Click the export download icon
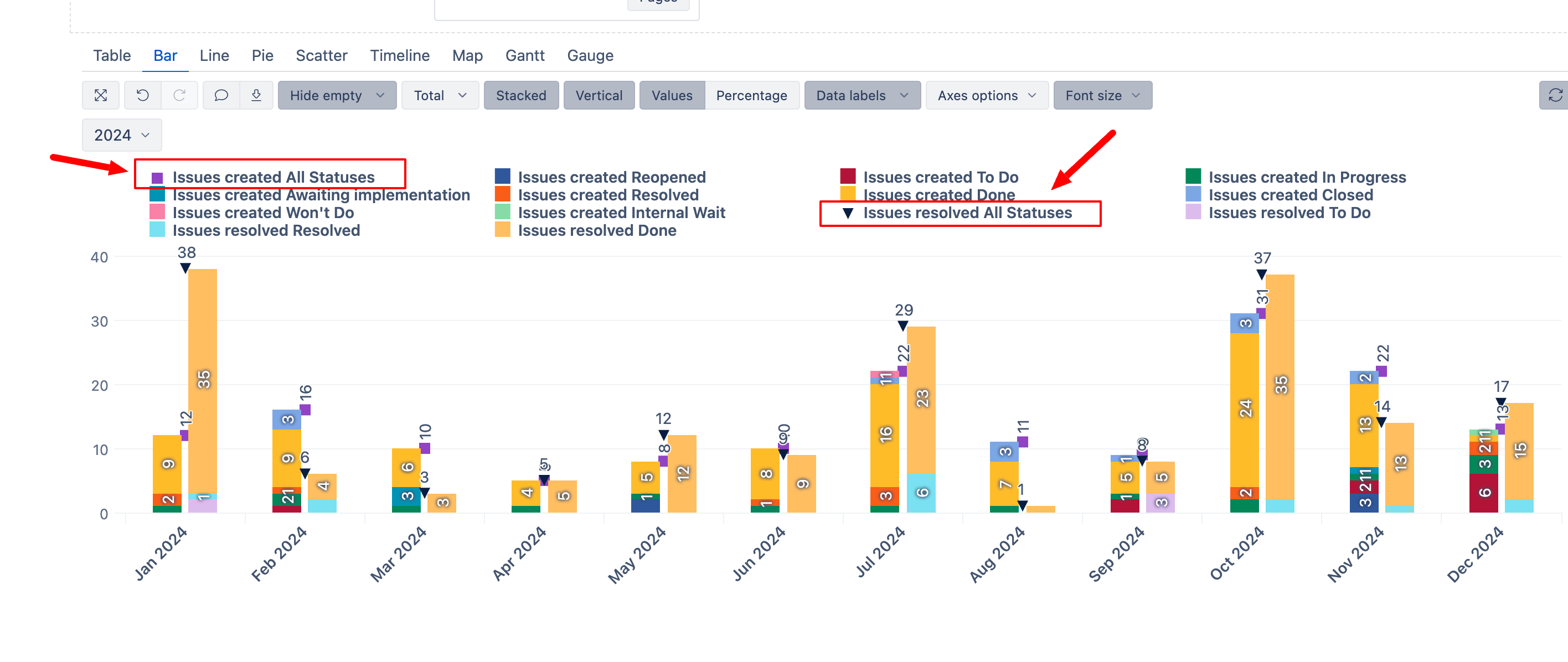Viewport: 1568px width, 662px height. pos(256,96)
